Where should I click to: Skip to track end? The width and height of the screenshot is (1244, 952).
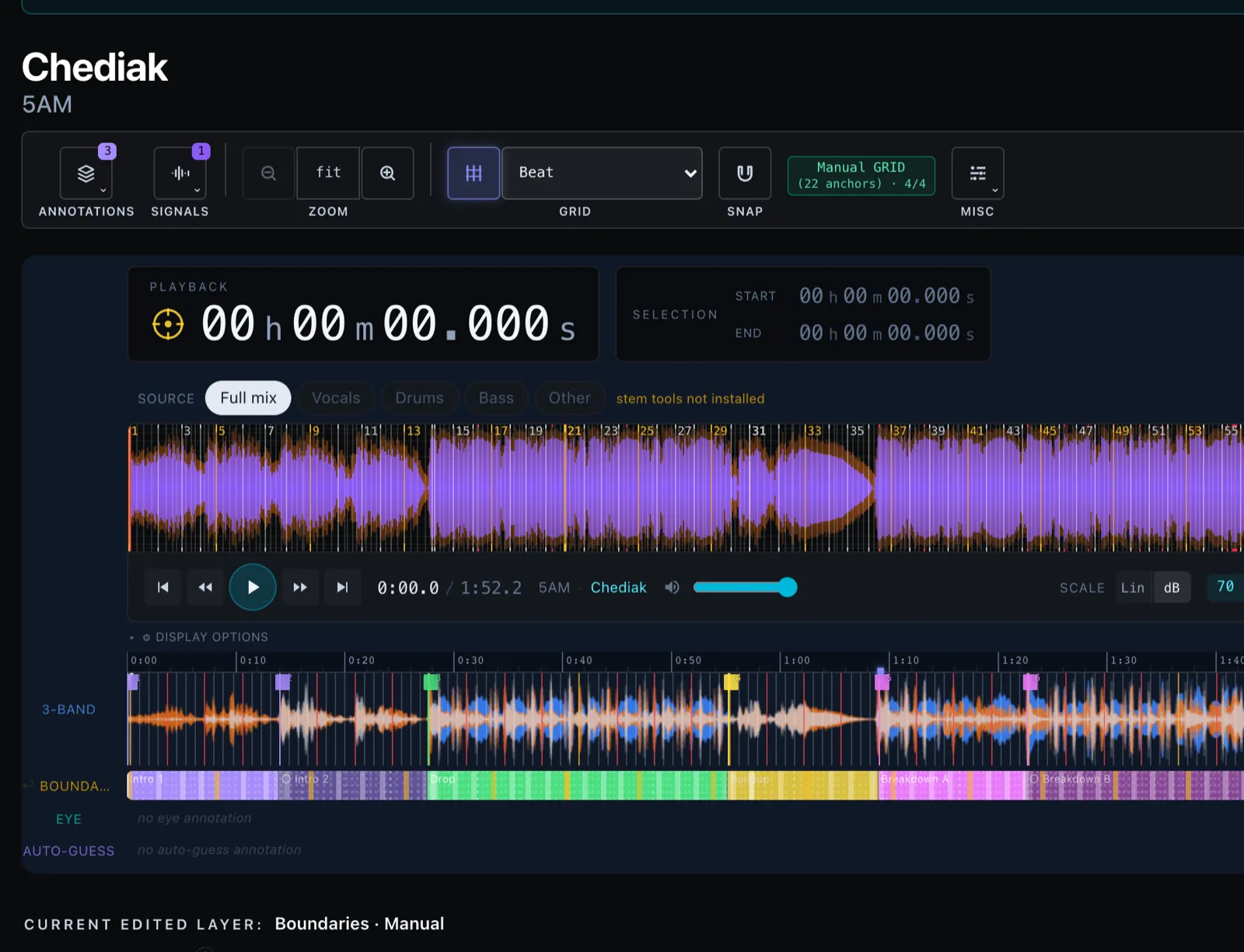[x=342, y=587]
